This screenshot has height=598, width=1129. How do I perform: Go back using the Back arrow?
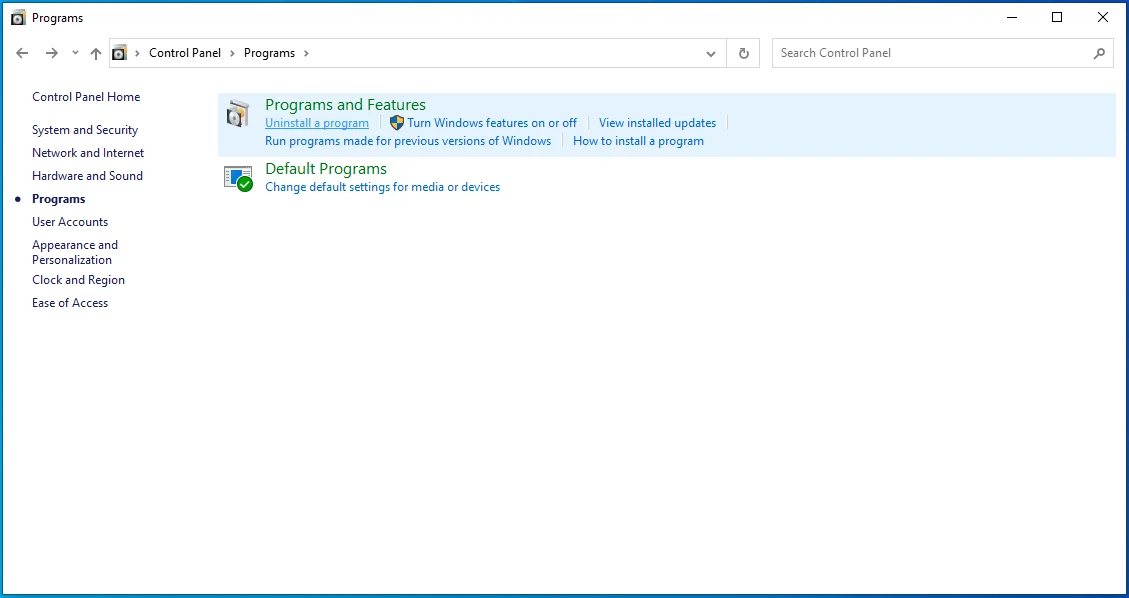click(x=22, y=53)
